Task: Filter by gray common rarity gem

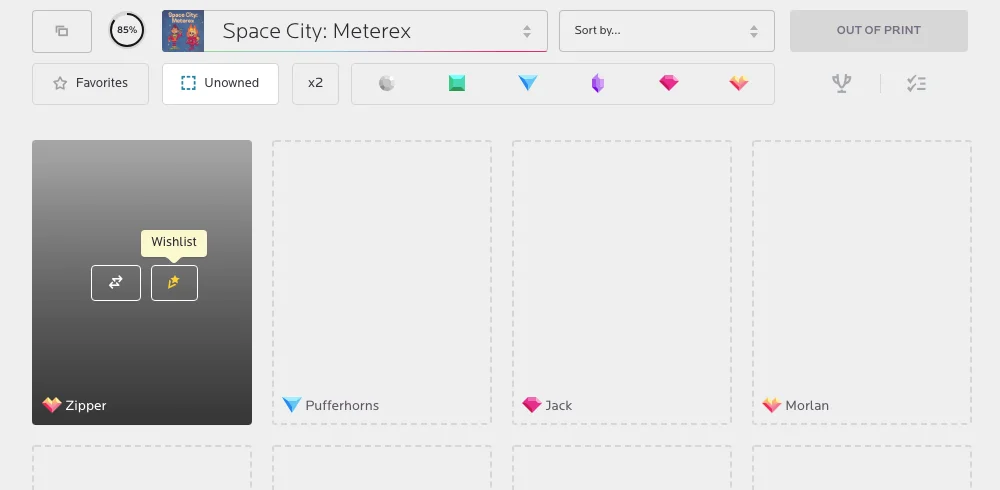Action: (x=386, y=84)
